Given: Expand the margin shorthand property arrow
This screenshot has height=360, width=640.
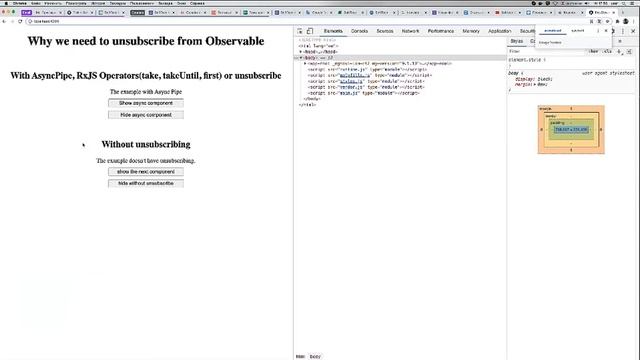Looking at the screenshot, I should click(x=535, y=84).
